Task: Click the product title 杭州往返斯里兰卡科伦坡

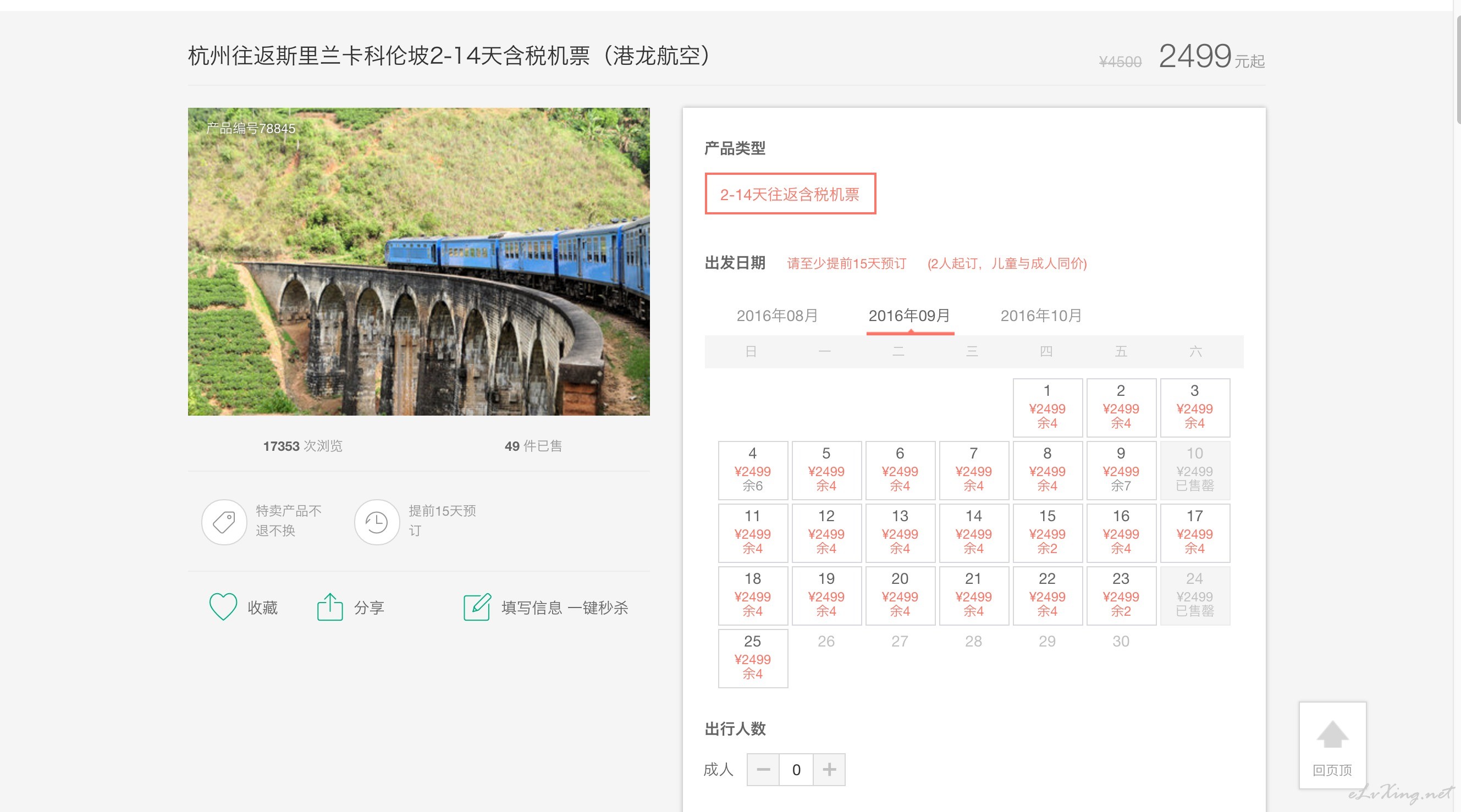Action: (449, 56)
